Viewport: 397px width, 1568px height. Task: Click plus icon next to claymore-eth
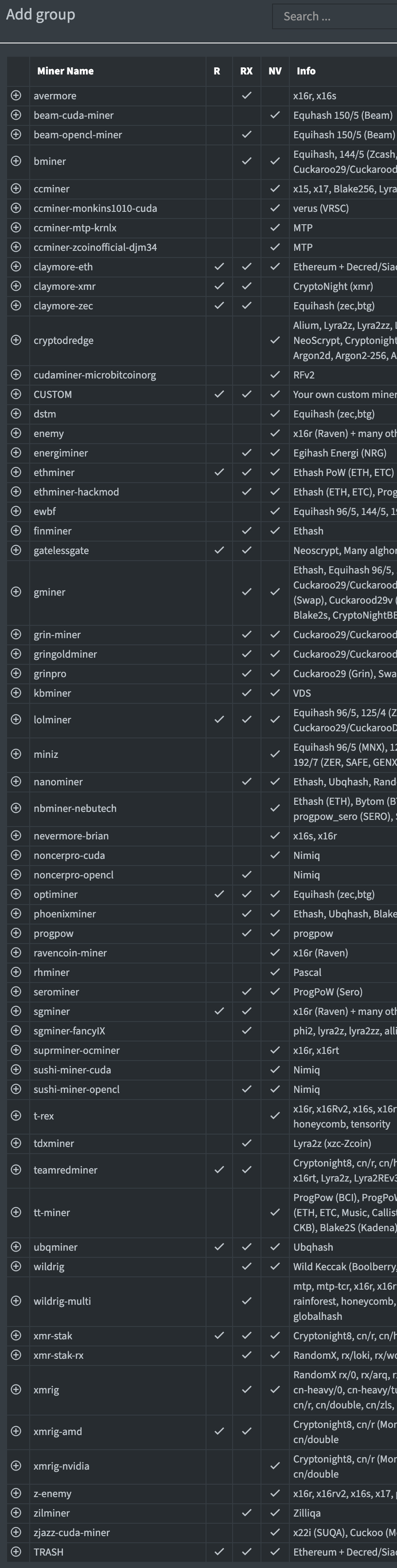[x=16, y=267]
